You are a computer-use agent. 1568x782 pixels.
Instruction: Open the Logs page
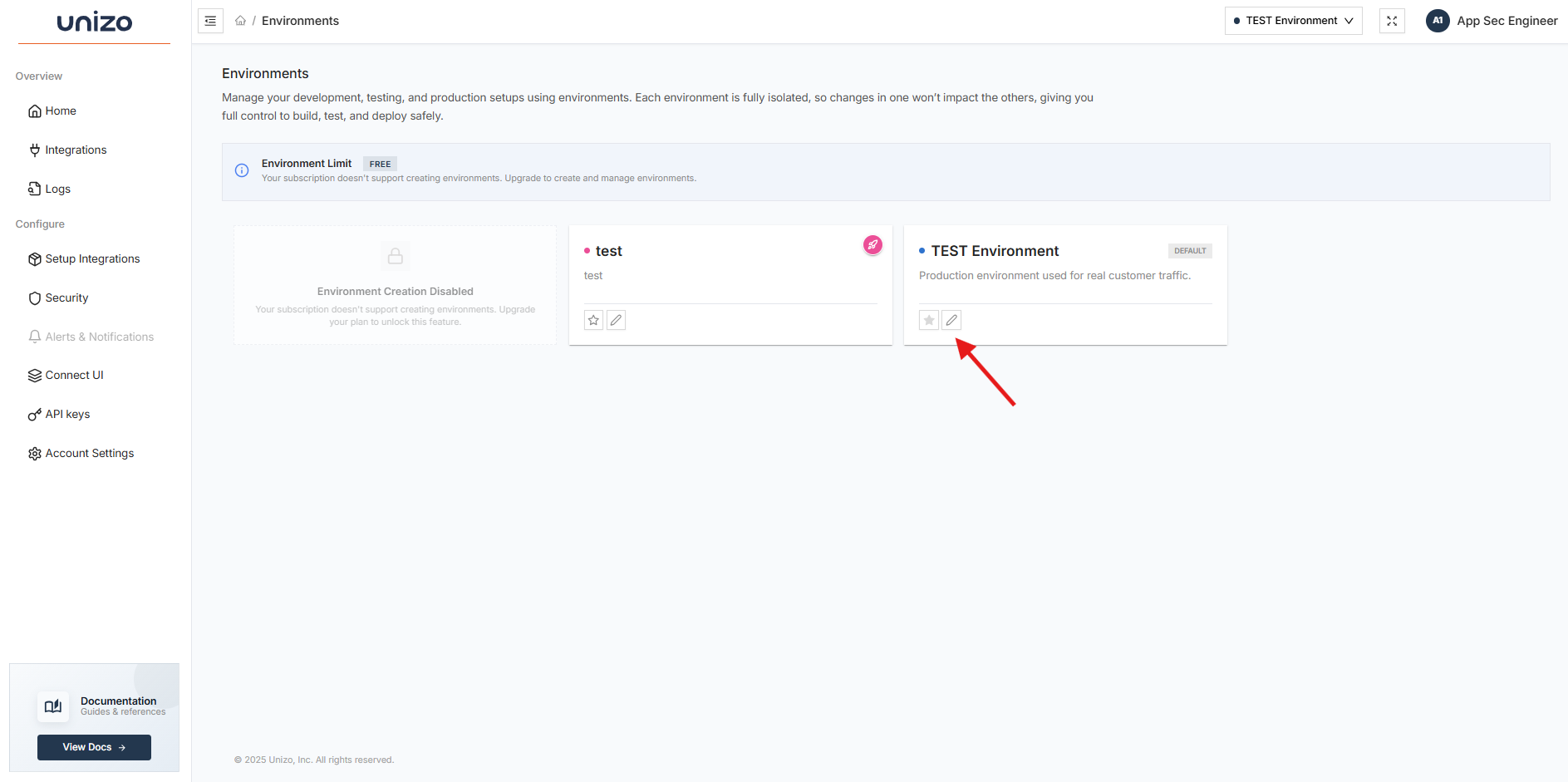point(57,189)
